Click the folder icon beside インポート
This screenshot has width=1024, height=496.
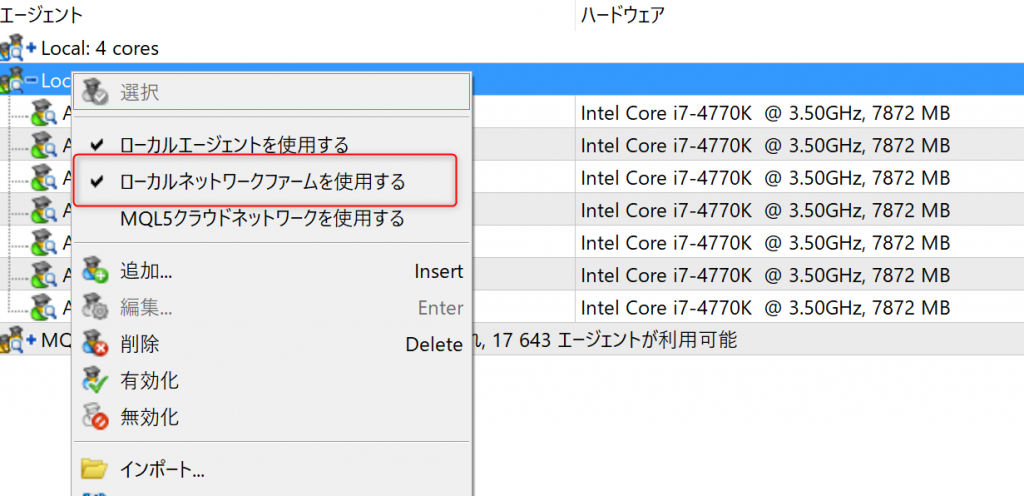[95, 468]
